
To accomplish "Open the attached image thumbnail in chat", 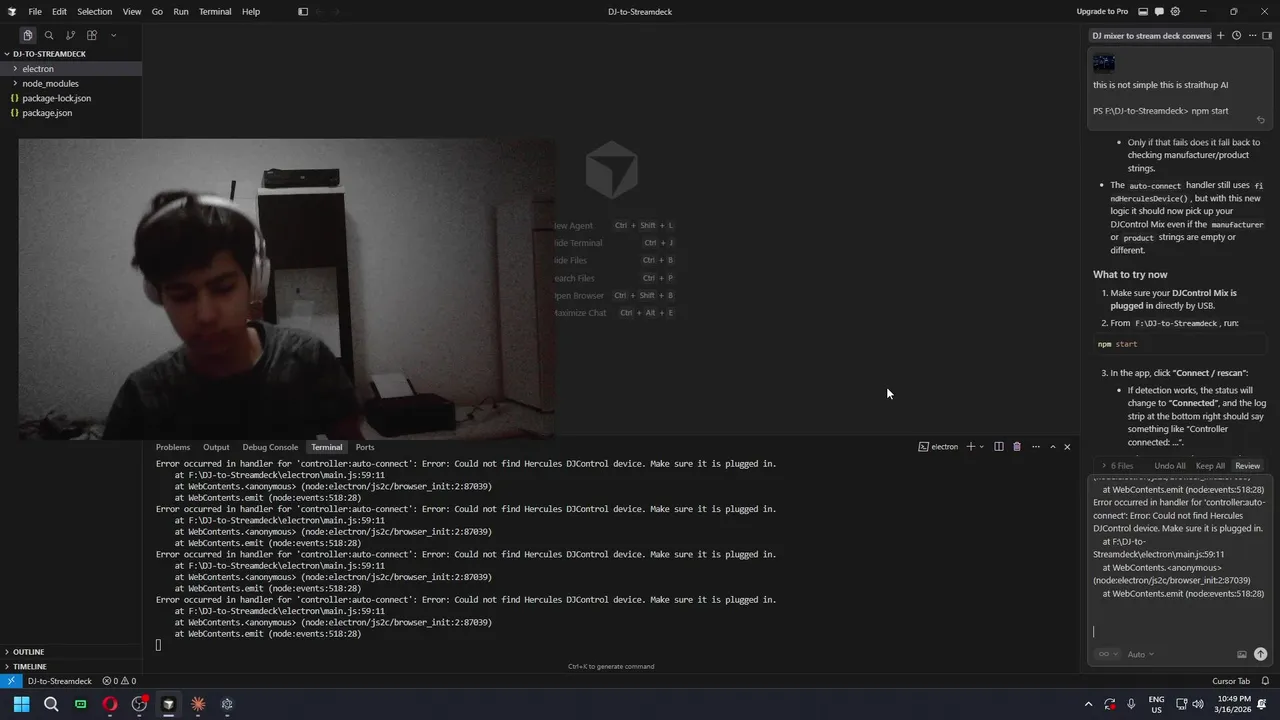I will tap(1104, 63).
